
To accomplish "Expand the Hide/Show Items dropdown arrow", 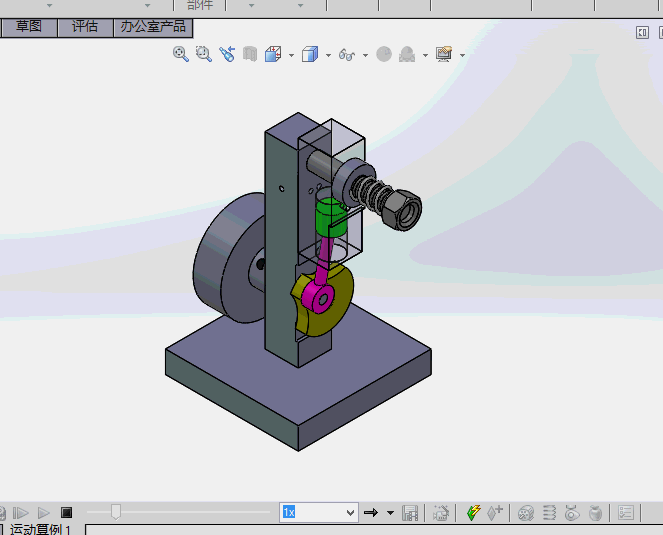I will click(x=365, y=55).
